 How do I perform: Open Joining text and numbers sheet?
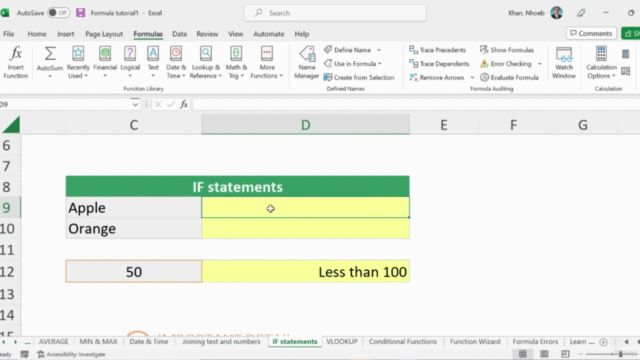click(x=221, y=342)
